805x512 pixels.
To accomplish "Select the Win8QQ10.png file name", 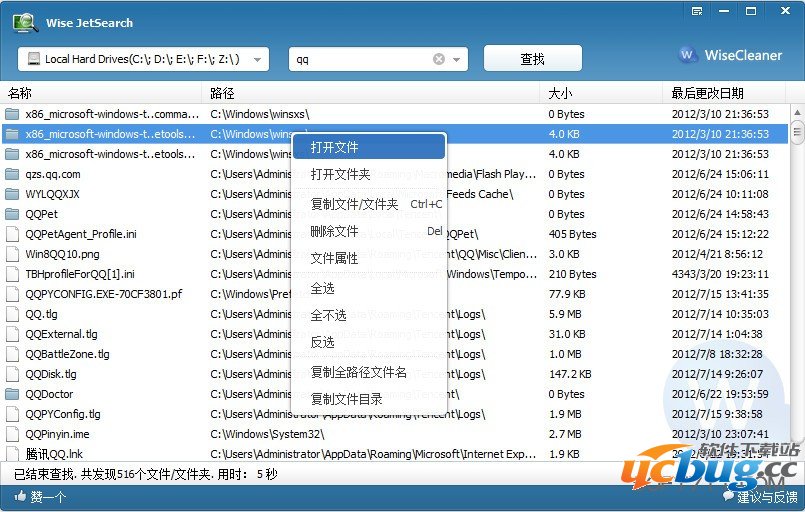I will [63, 254].
